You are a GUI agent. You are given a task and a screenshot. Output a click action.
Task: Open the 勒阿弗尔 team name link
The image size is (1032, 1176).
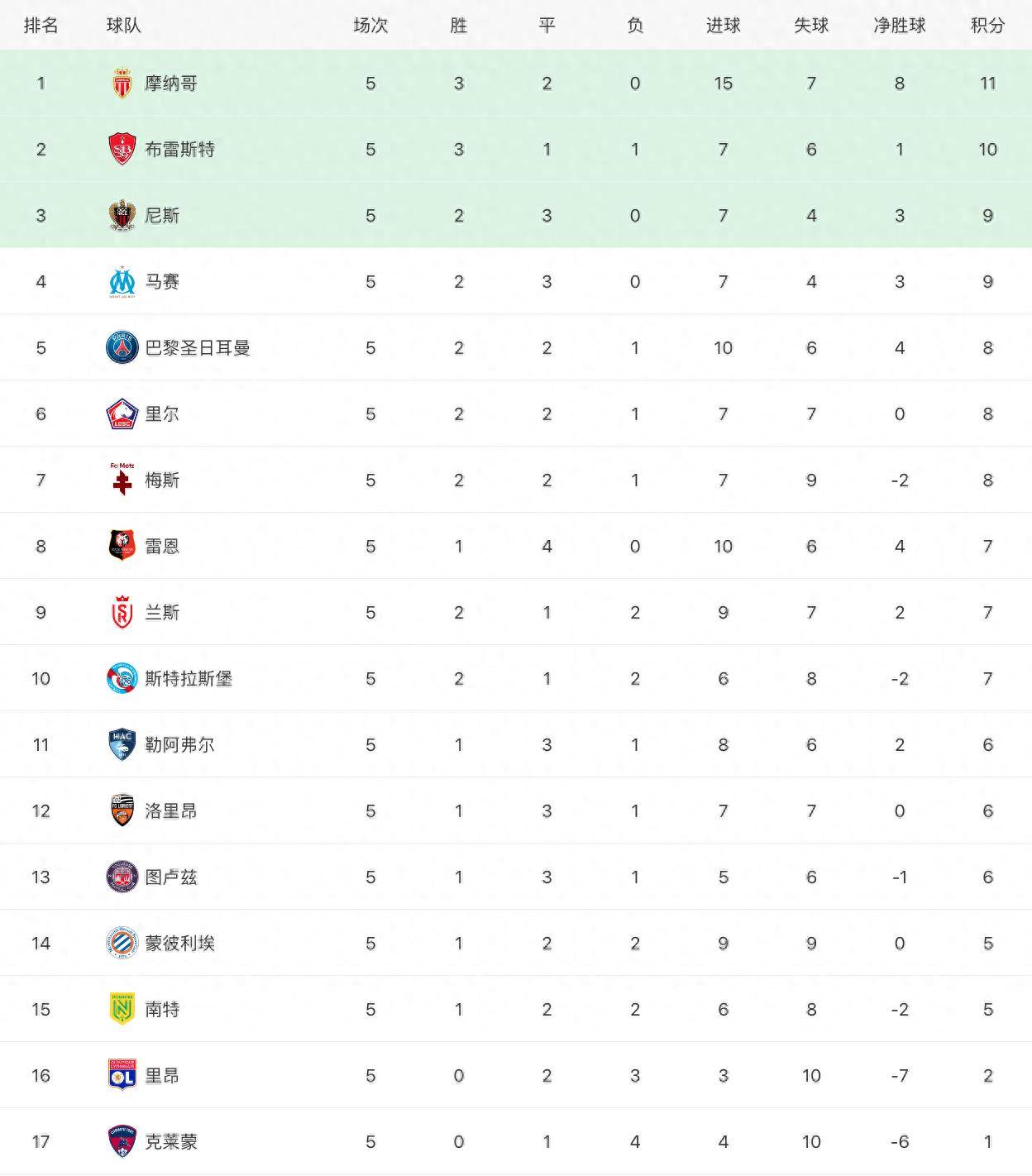179,744
